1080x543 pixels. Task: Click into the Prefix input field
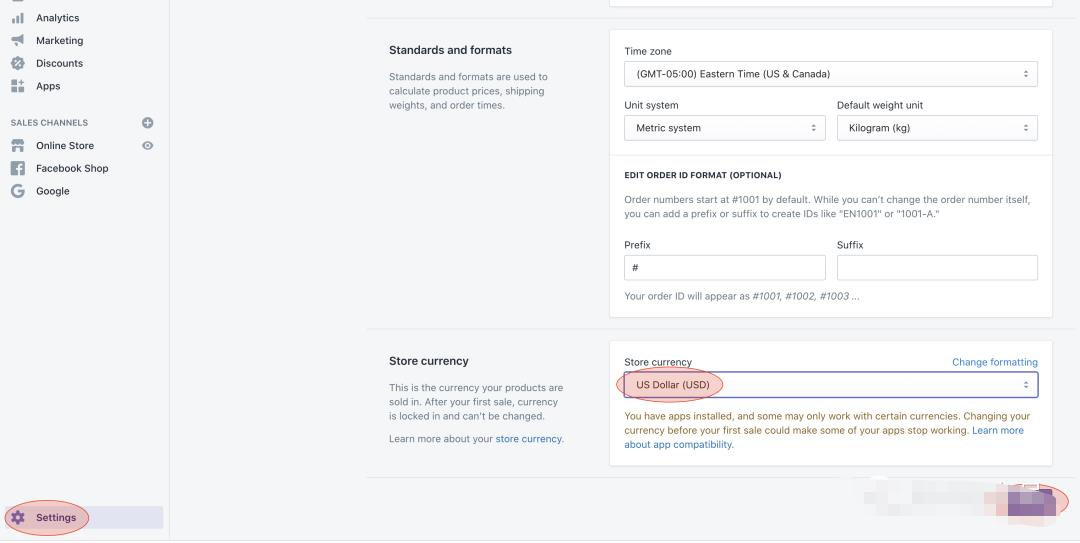point(724,268)
